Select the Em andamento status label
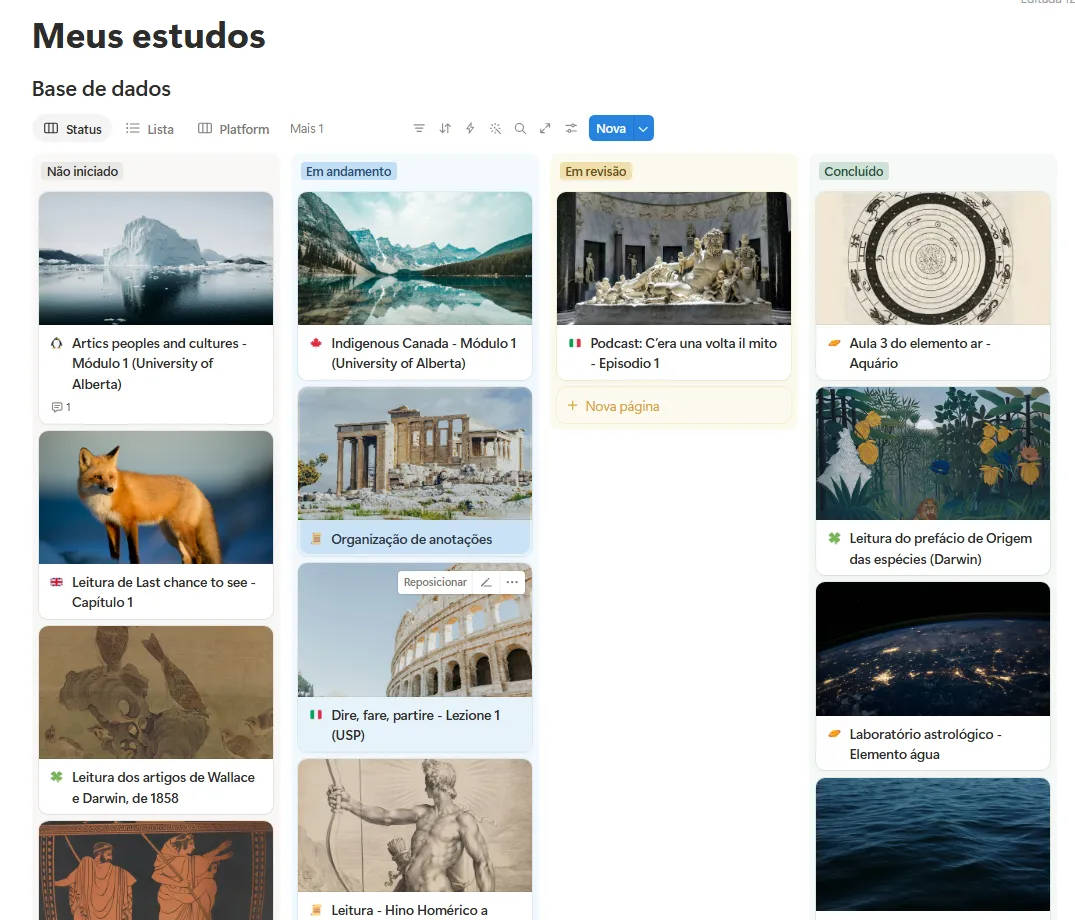 348,171
